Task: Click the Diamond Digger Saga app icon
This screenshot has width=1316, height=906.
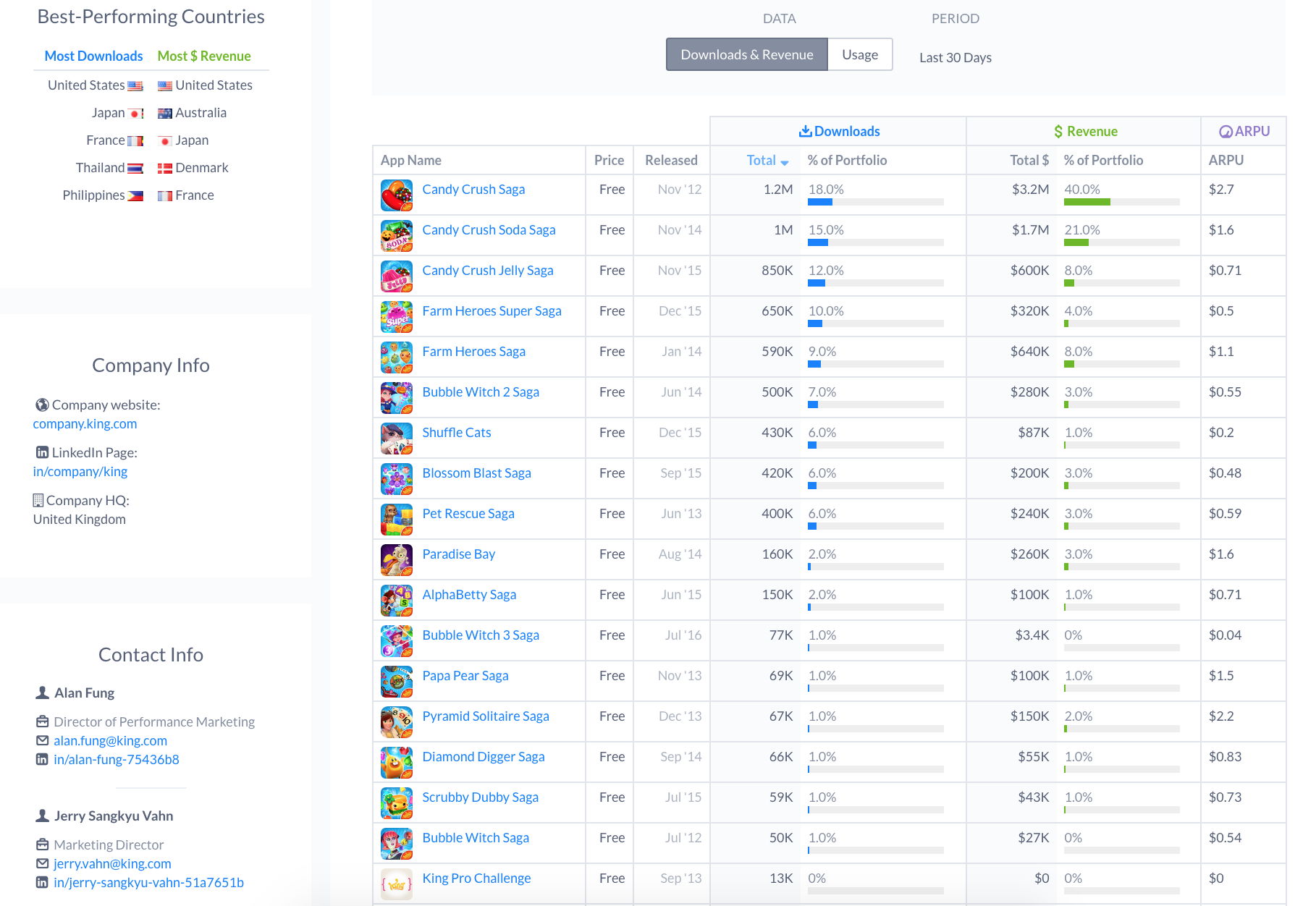Action: click(397, 763)
